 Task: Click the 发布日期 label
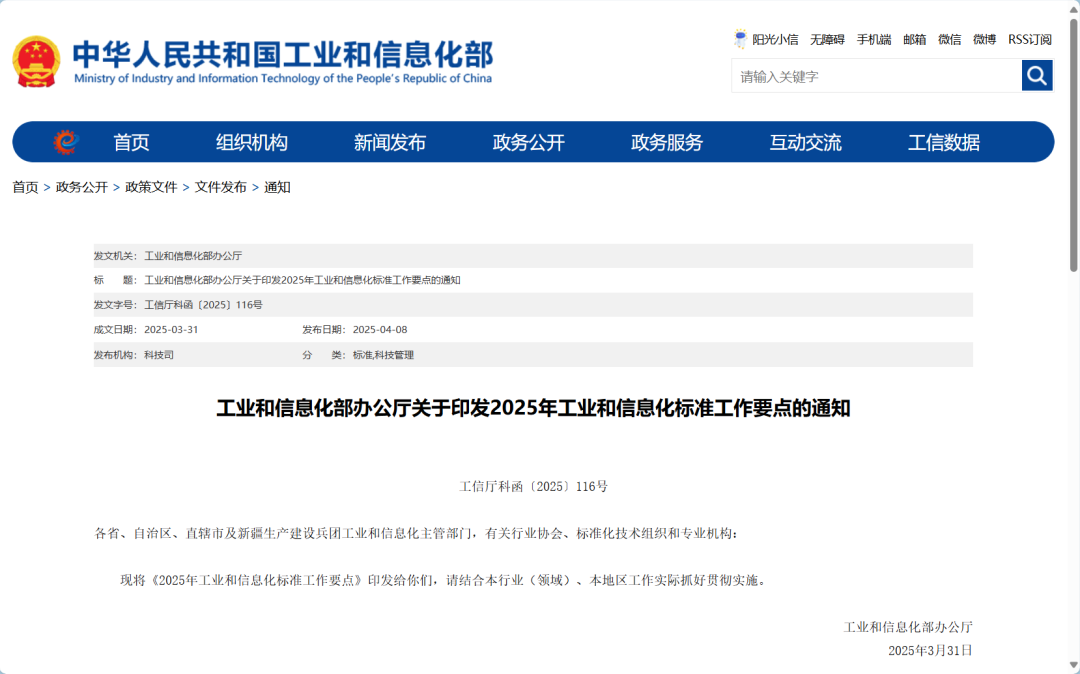pyautogui.click(x=324, y=330)
